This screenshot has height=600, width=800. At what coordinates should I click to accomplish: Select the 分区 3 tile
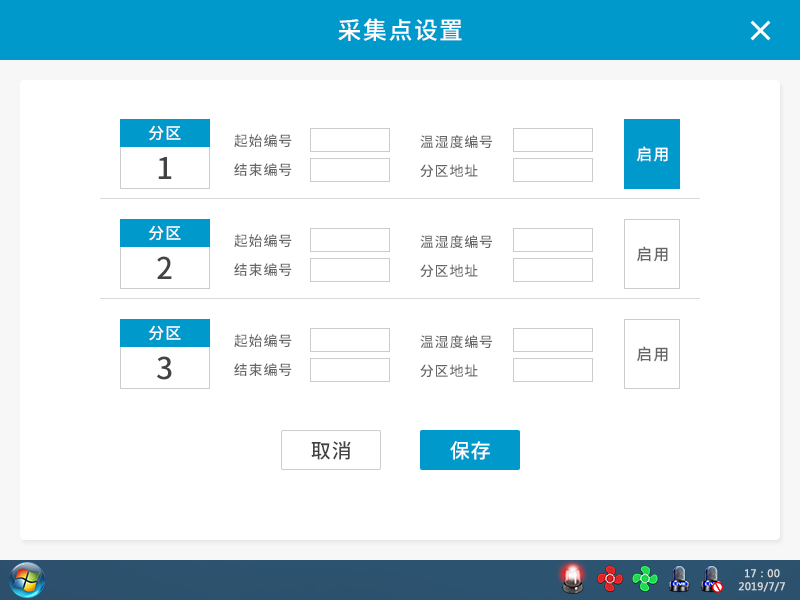[x=165, y=354]
